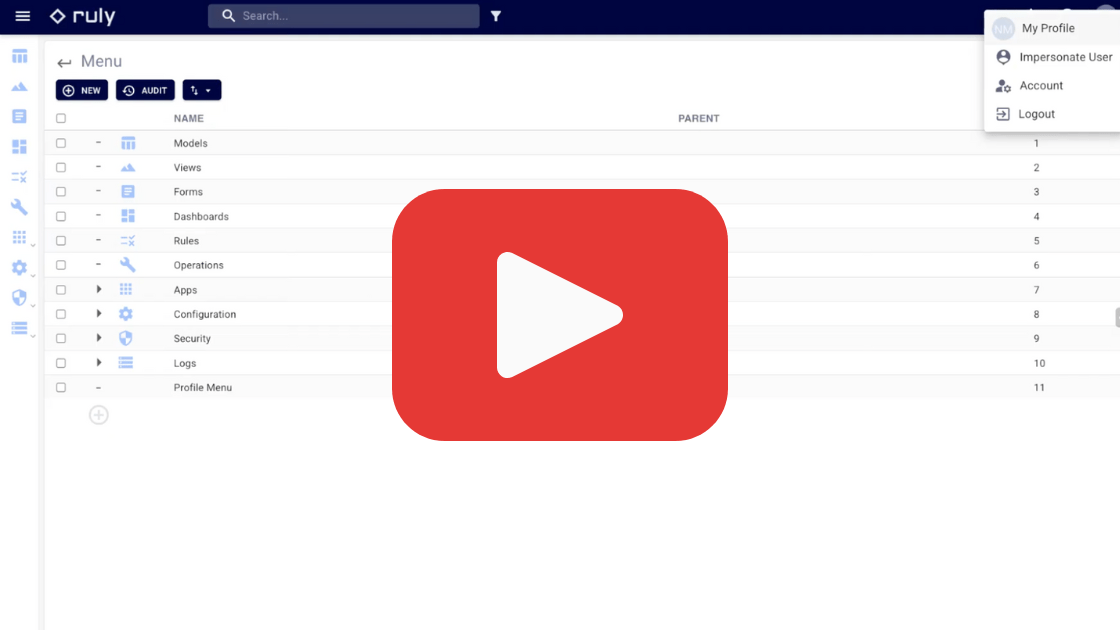Click the NEW button
The width and height of the screenshot is (1120, 630).
point(82,90)
